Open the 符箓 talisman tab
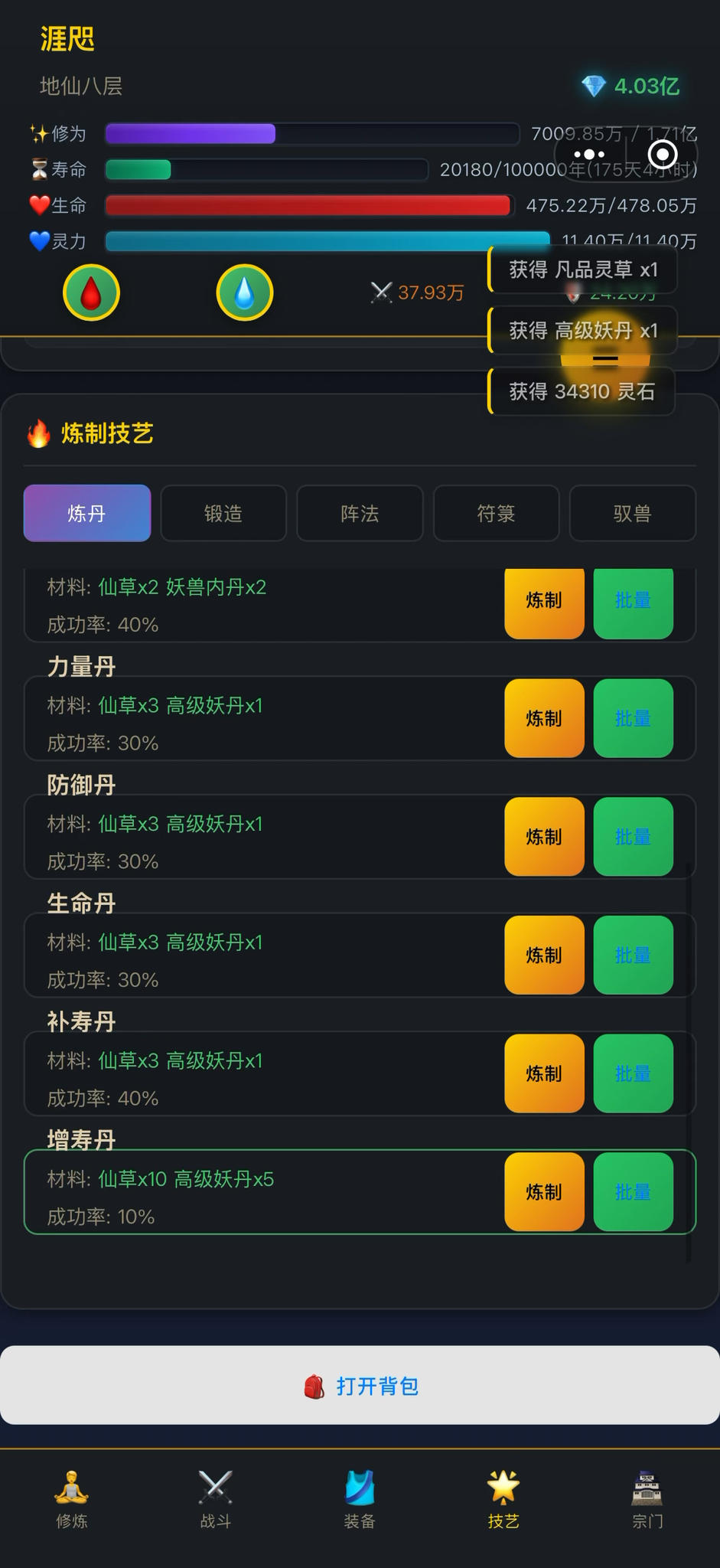This screenshot has height=1568, width=720. coord(496,514)
